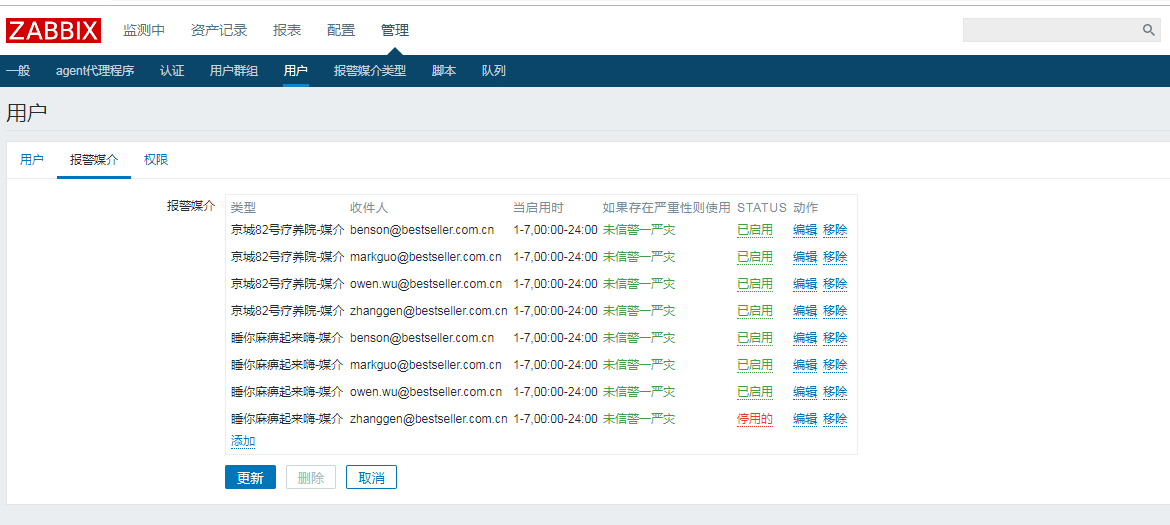
Task: Select owen.wu@bestseller.com.cn in 睡你麻痹起来嗨 row
Action: [x=426, y=392]
